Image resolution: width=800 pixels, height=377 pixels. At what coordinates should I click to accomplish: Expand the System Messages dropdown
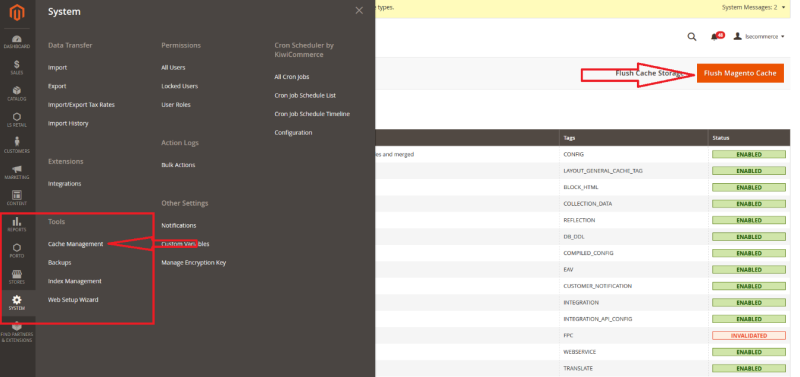[x=754, y=7]
